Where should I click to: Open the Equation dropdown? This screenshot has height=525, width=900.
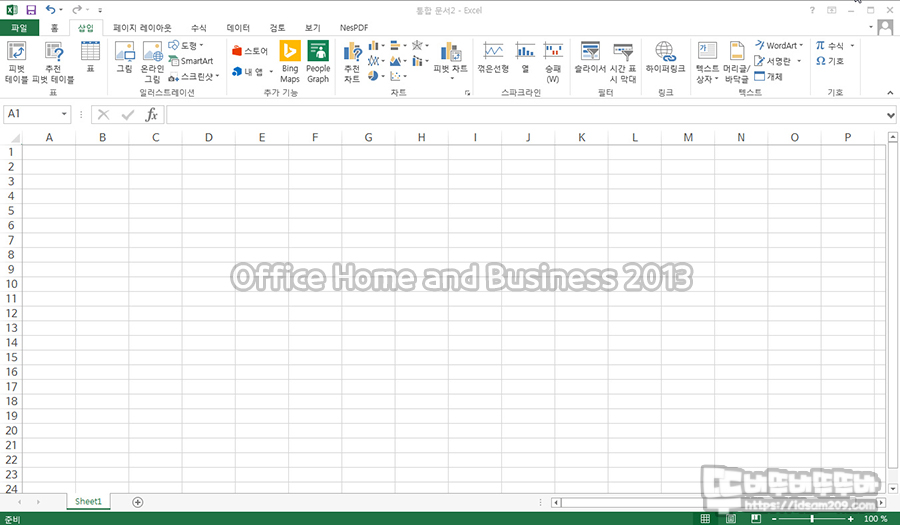click(x=852, y=45)
